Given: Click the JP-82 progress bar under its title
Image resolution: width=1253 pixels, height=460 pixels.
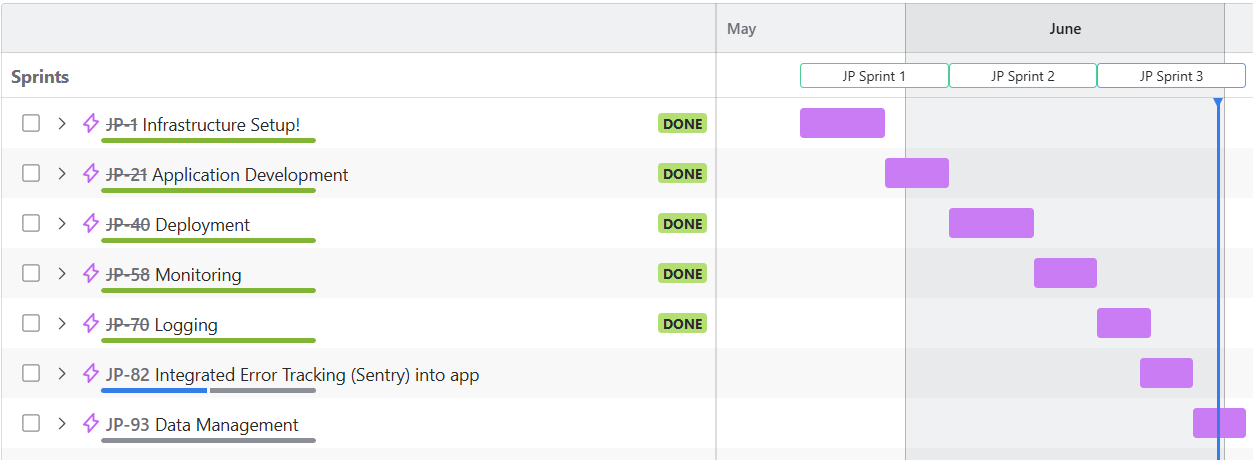Looking at the screenshot, I should 208,390.
